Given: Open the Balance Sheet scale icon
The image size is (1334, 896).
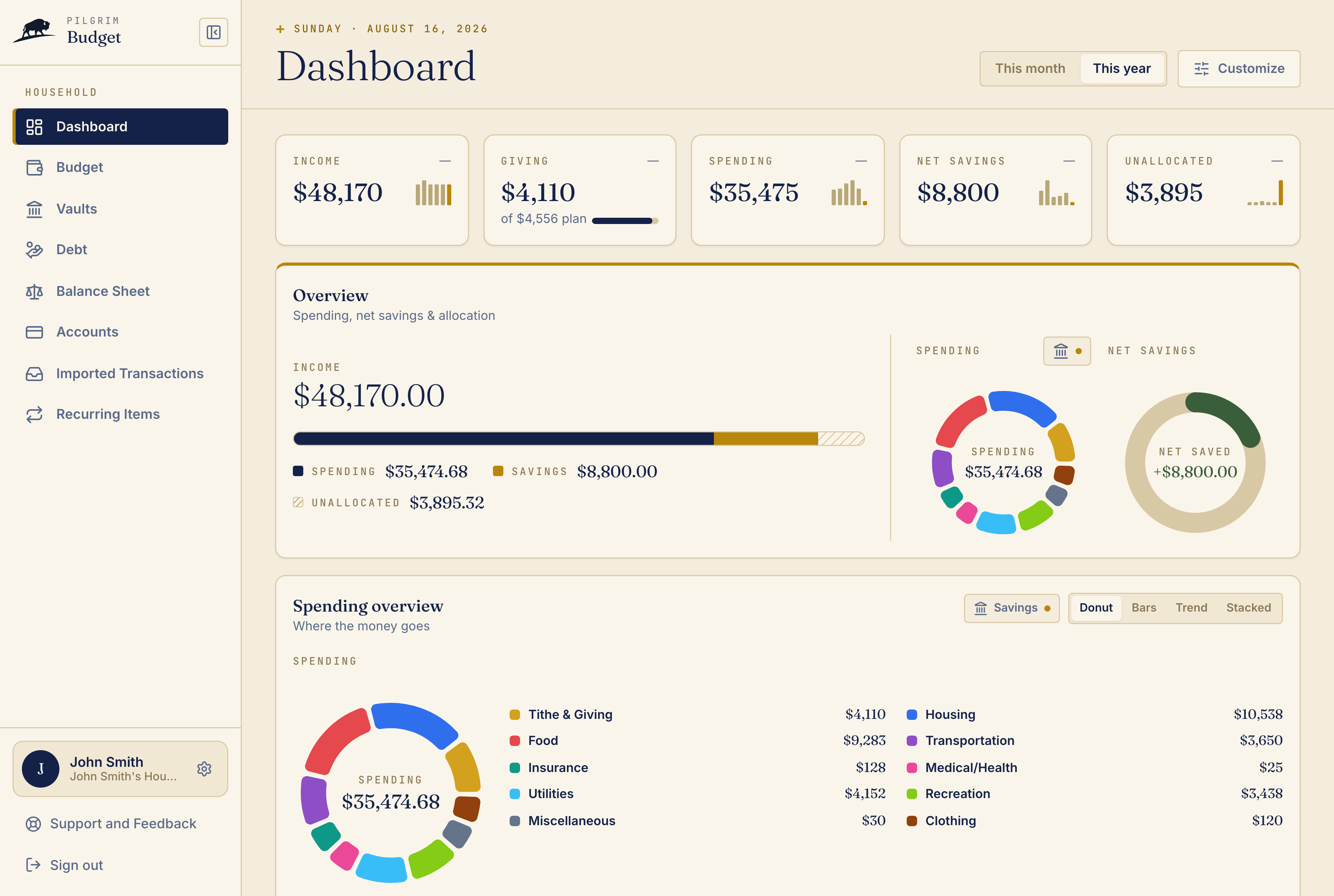Looking at the screenshot, I should pos(34,291).
